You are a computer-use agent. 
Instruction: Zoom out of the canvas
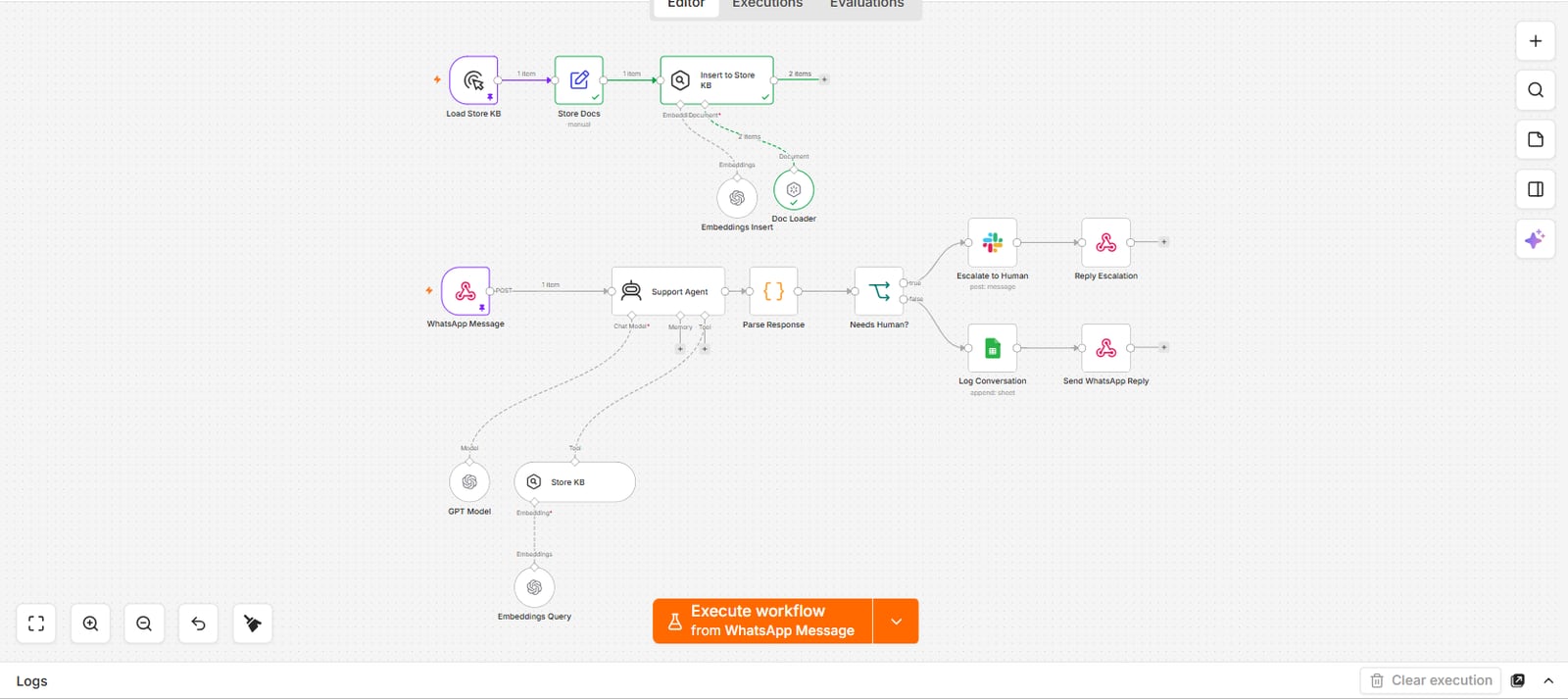click(x=144, y=624)
